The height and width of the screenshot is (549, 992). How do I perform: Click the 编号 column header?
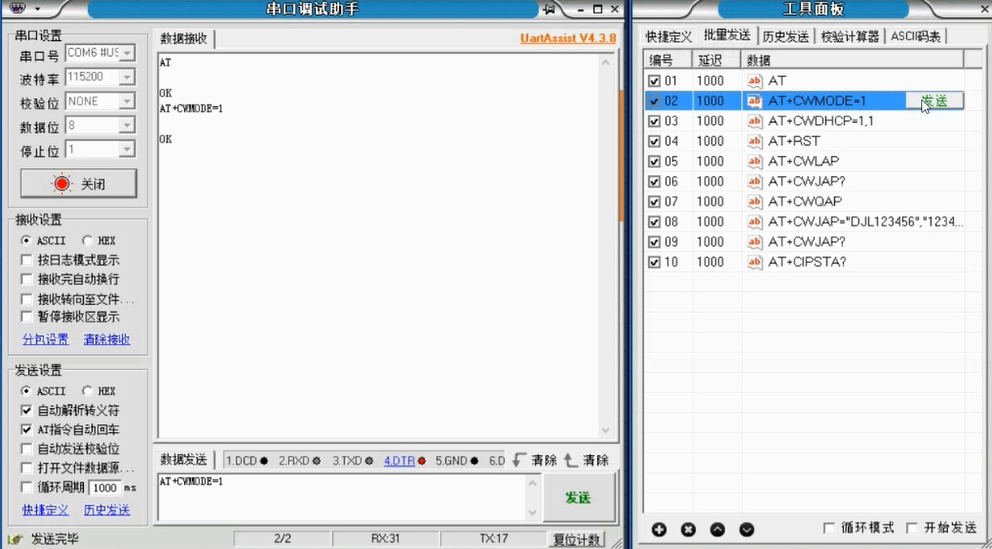[x=668, y=60]
